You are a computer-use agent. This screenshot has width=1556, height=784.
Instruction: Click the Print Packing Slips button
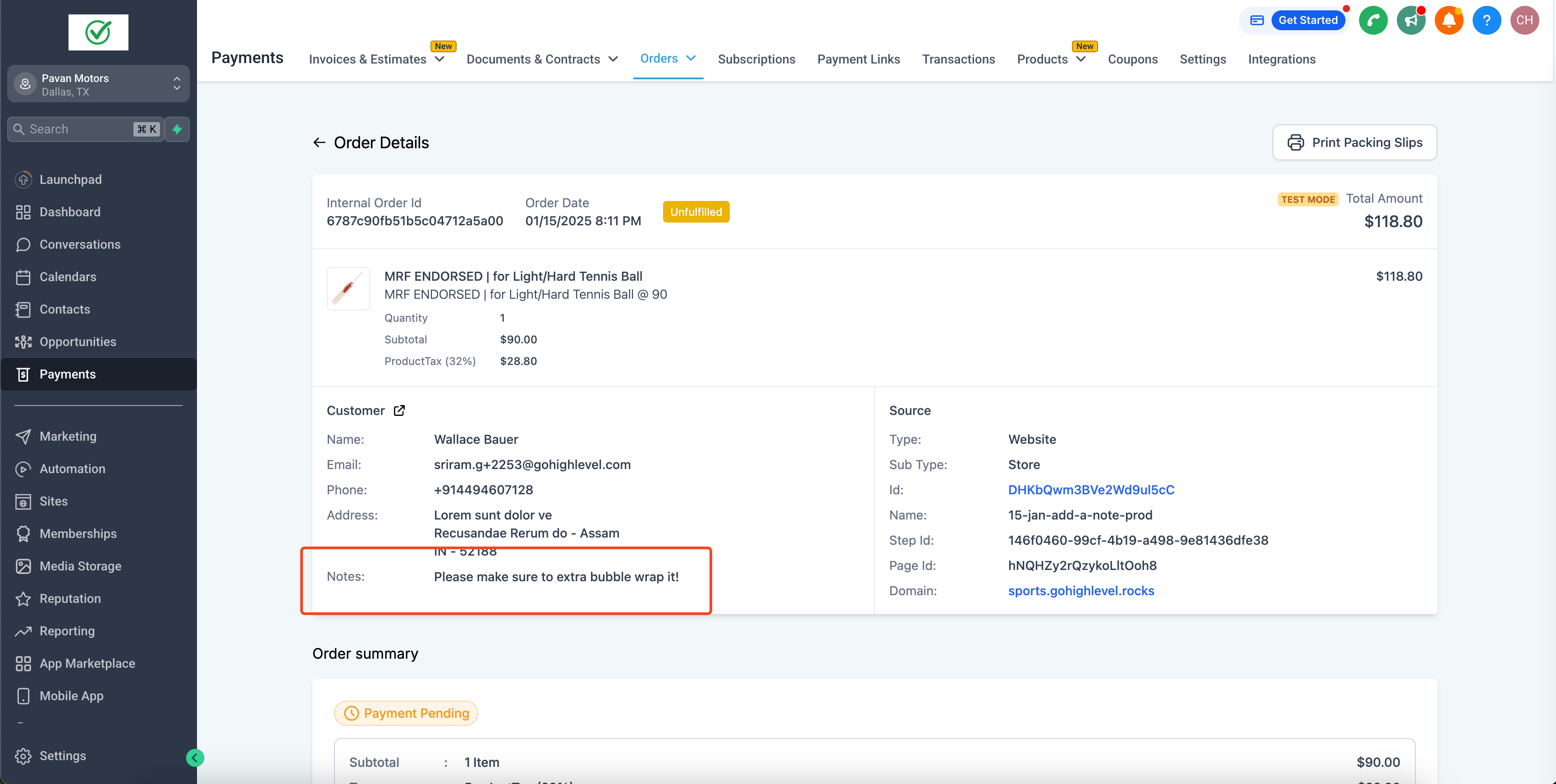tap(1354, 142)
